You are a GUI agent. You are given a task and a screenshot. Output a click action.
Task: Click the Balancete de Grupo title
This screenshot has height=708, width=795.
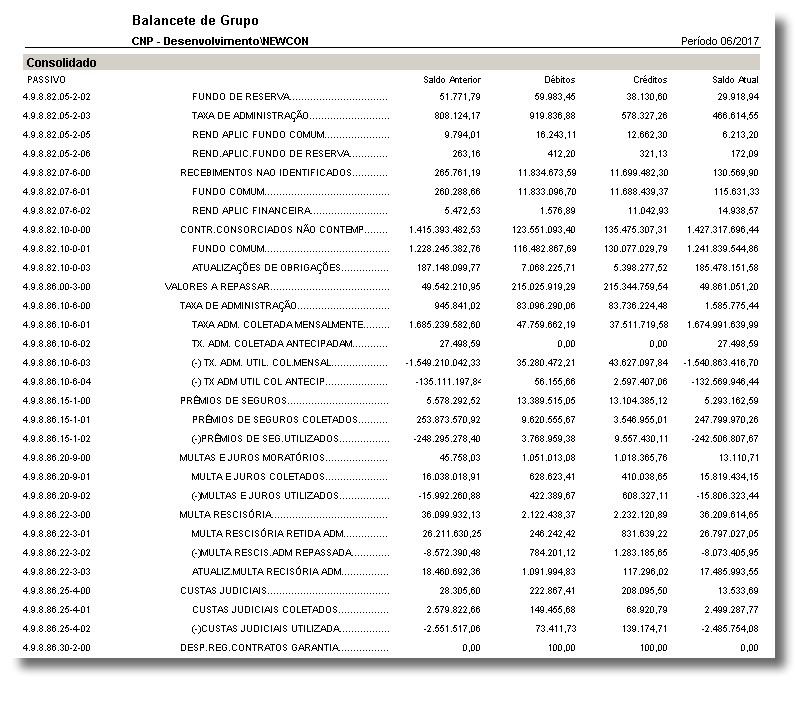(195, 21)
